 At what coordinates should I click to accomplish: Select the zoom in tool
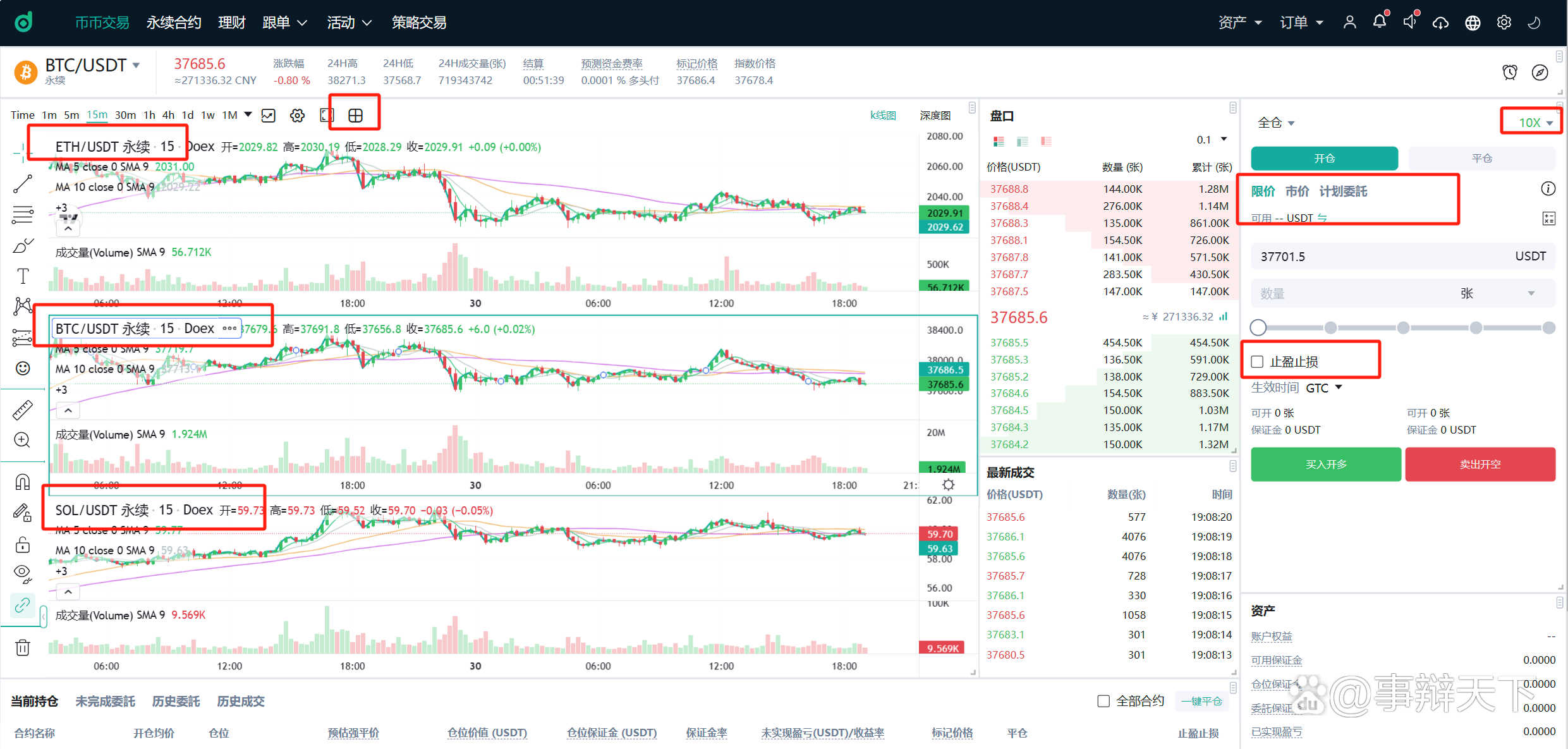[x=23, y=440]
